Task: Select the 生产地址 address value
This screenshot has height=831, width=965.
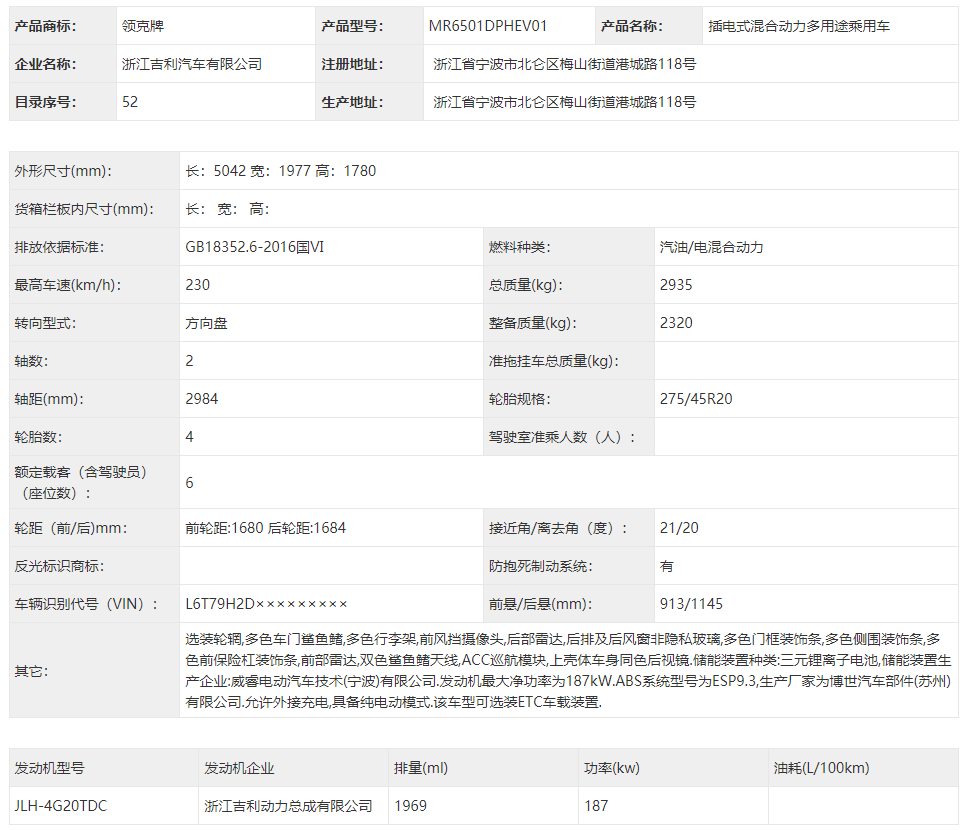Action: (x=564, y=102)
